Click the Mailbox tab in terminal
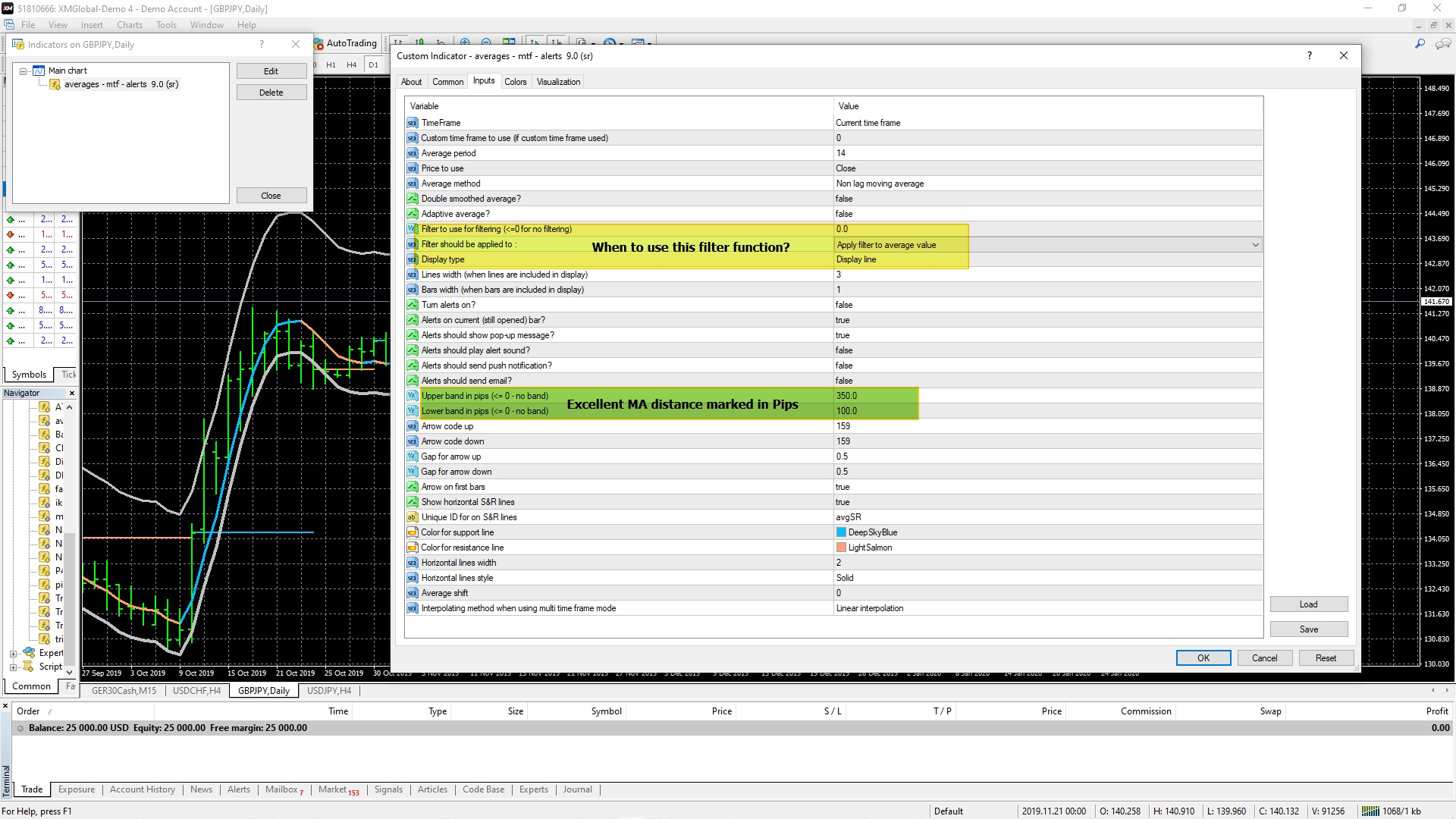This screenshot has width=1456, height=819. pyautogui.click(x=283, y=789)
